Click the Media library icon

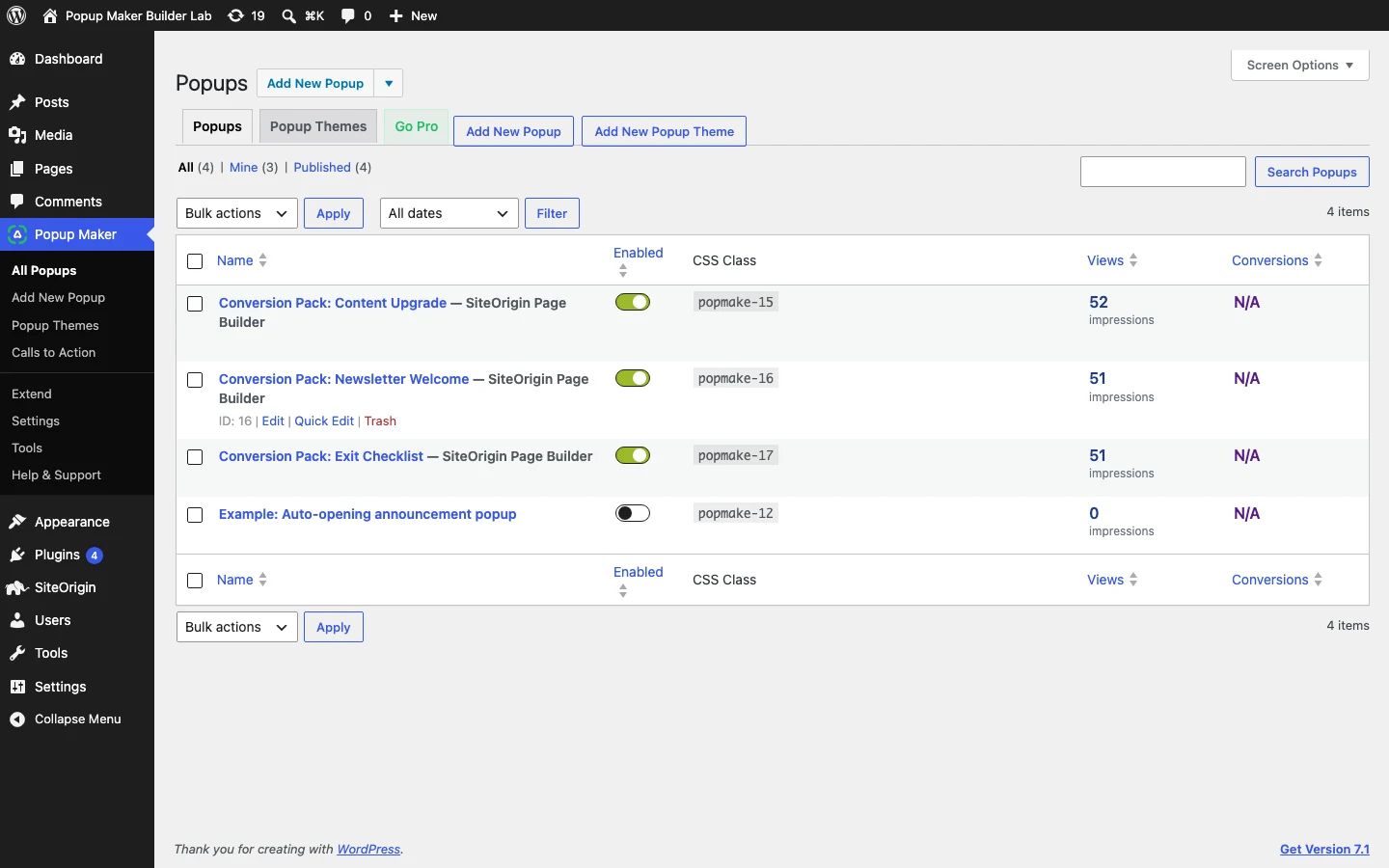[17, 135]
